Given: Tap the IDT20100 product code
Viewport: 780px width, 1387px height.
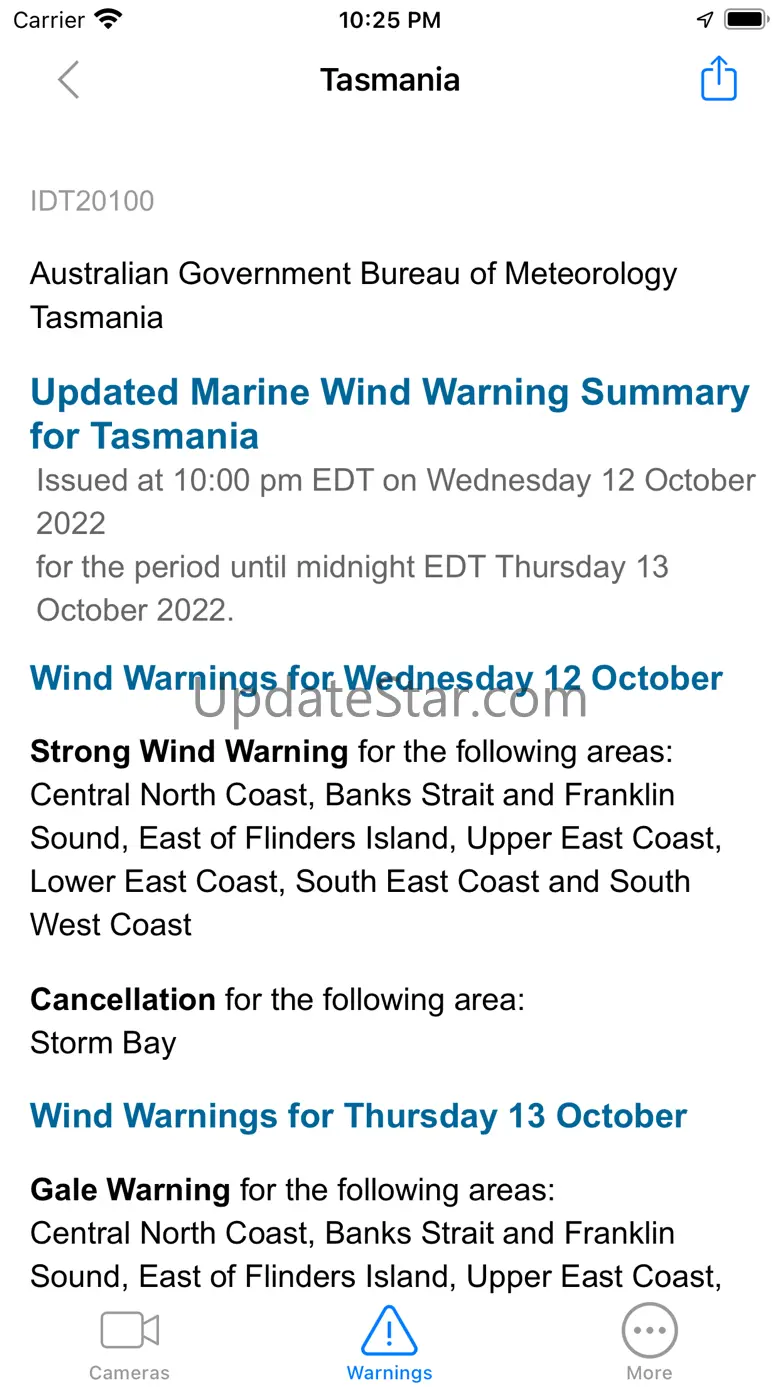Looking at the screenshot, I should coord(92,201).
